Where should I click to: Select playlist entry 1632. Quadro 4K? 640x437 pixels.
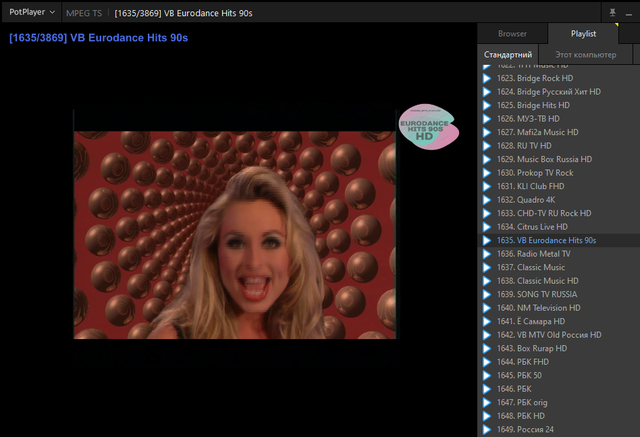pyautogui.click(x=559, y=200)
